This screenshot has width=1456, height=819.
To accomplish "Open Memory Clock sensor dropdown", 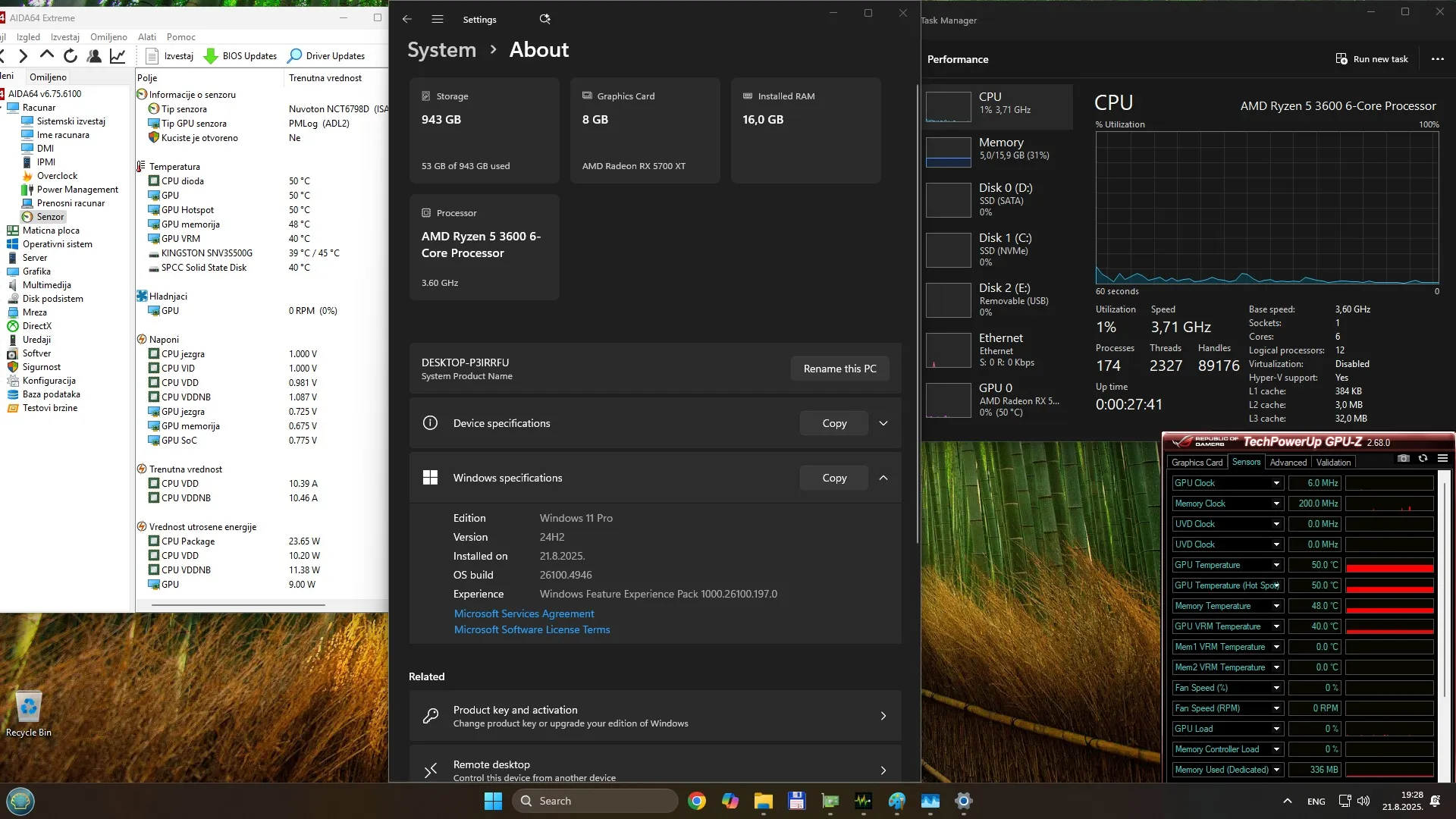I will [1276, 504].
